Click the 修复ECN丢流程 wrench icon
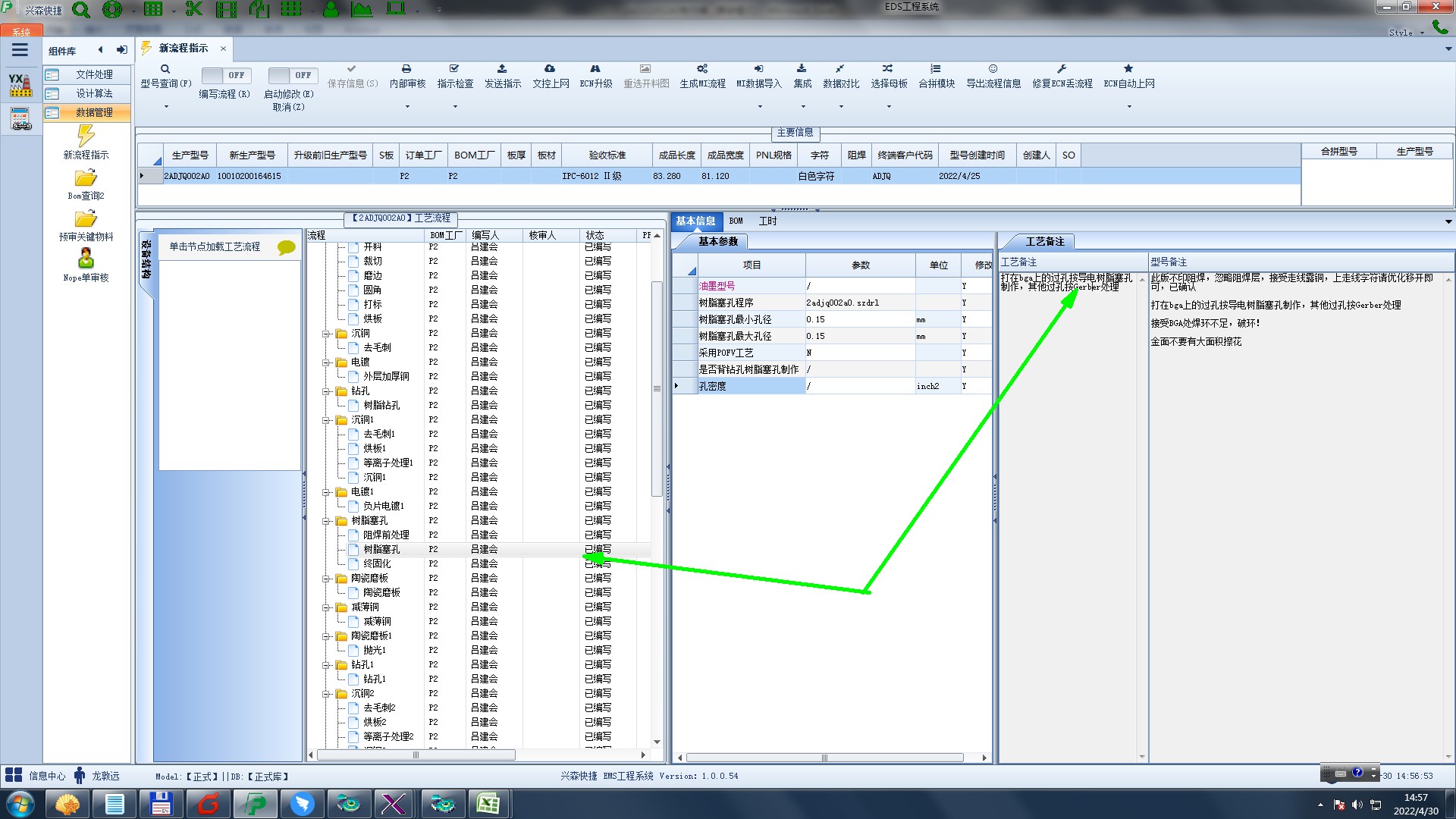Viewport: 1456px width, 819px height. [1062, 69]
